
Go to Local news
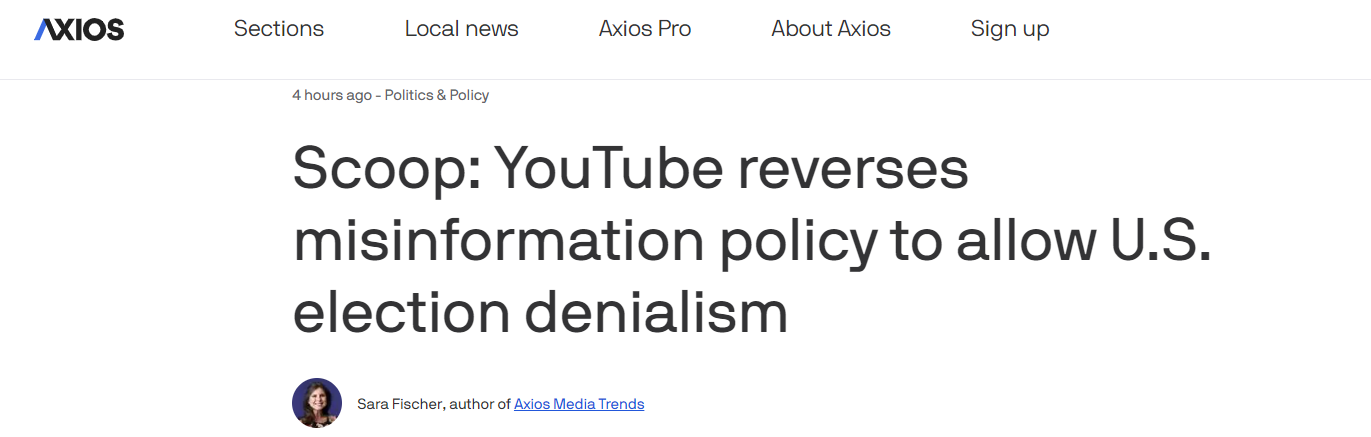(461, 29)
